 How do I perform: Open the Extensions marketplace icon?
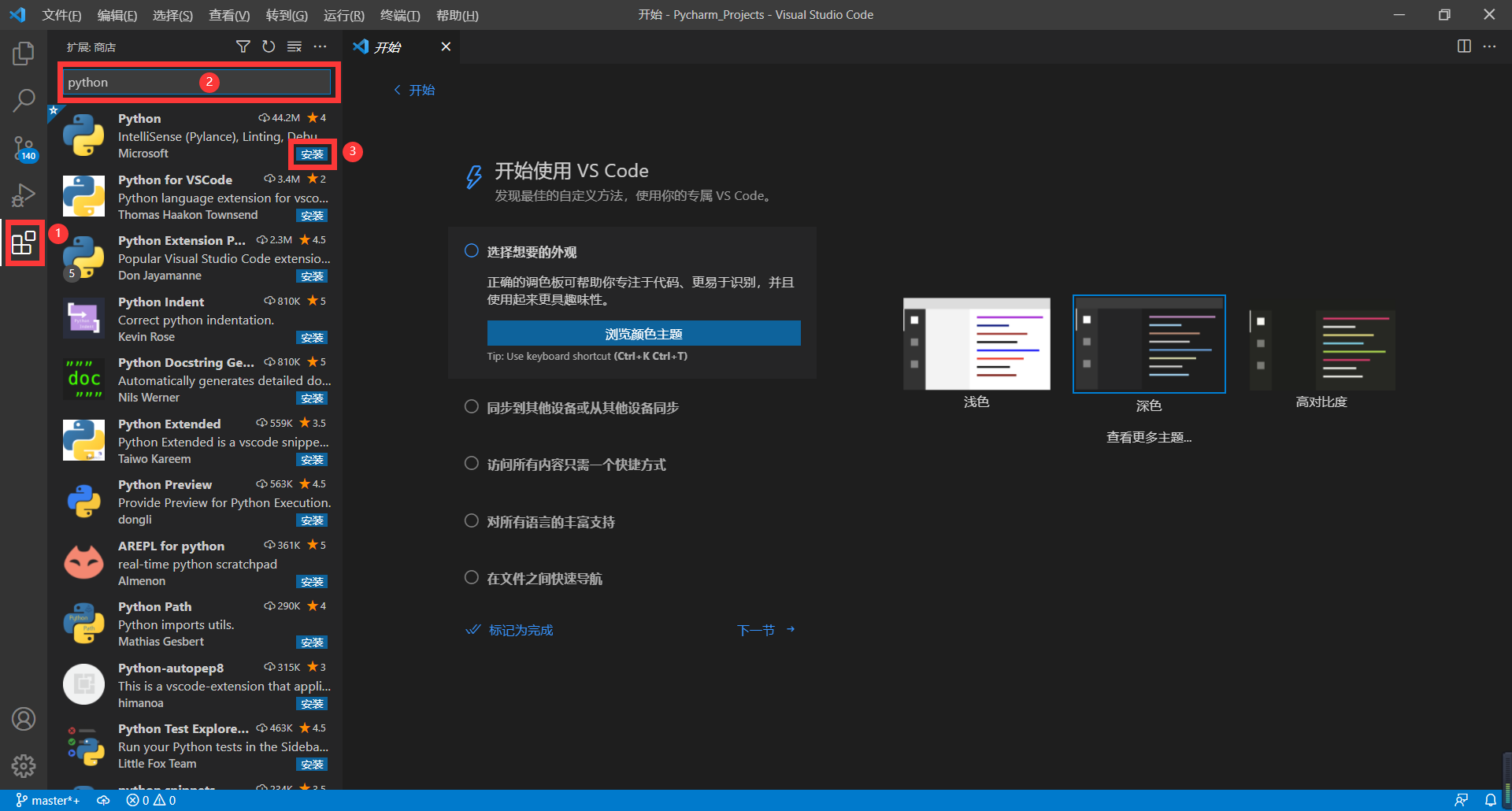click(x=24, y=243)
